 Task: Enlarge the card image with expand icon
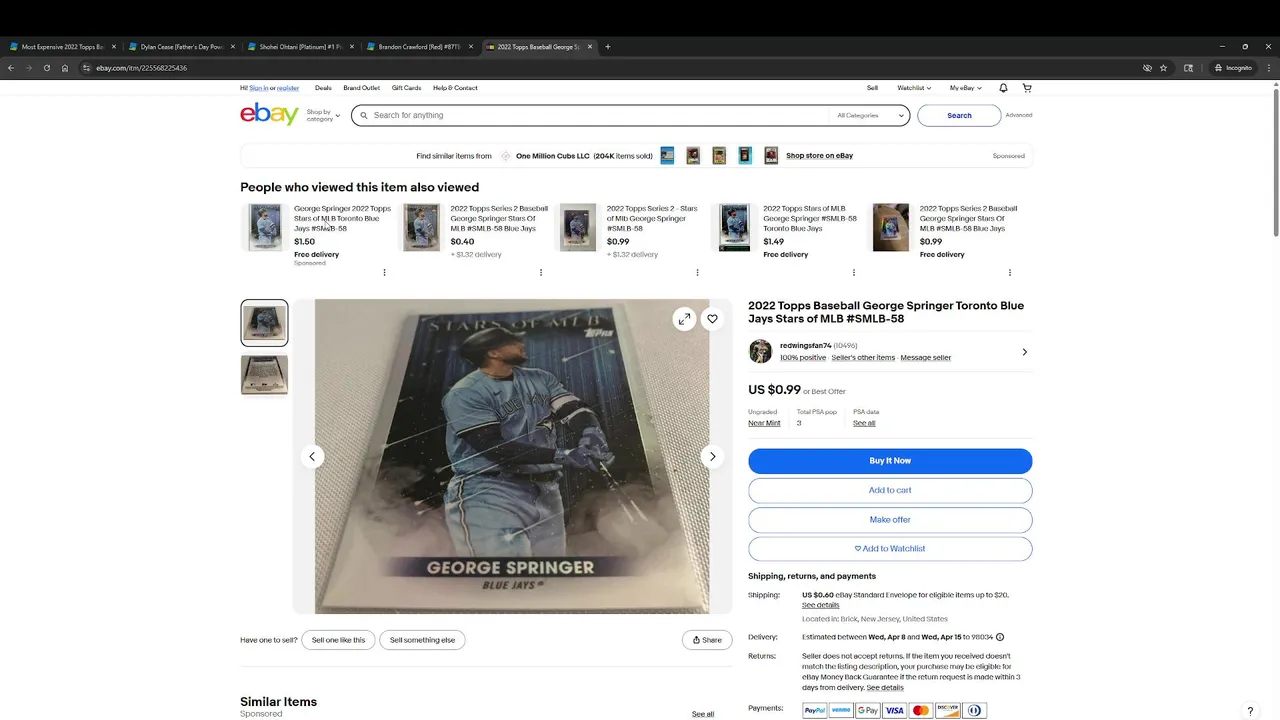pyautogui.click(x=684, y=319)
